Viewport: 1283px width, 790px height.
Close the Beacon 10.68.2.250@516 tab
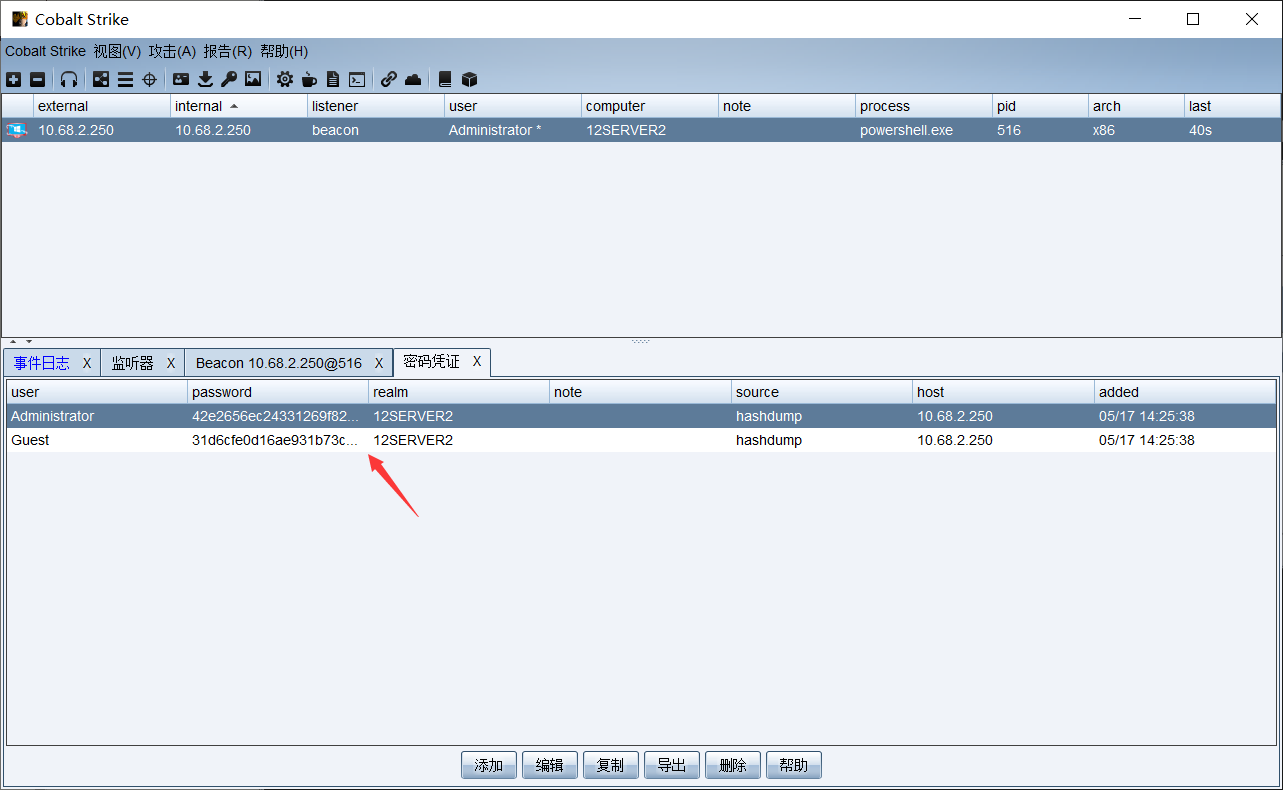click(379, 363)
